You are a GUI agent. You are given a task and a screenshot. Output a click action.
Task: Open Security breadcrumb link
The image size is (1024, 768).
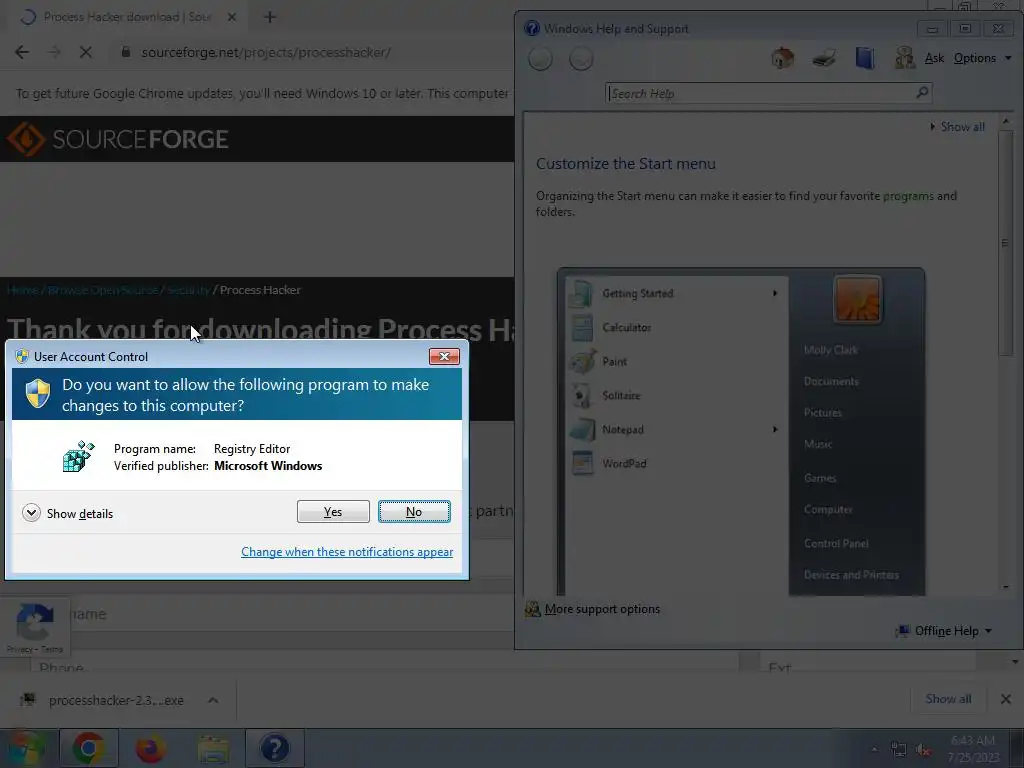pos(188,290)
